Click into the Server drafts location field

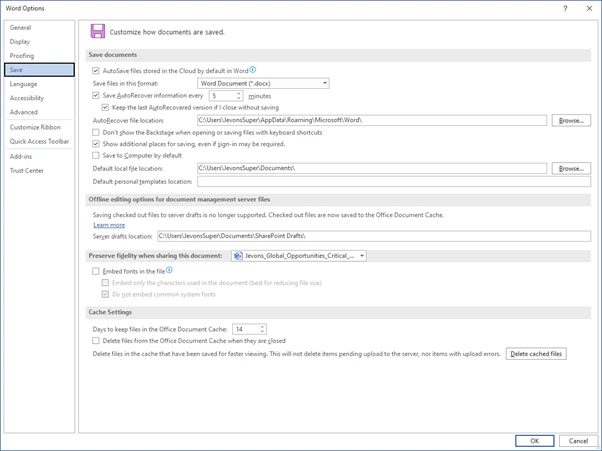pos(374,236)
